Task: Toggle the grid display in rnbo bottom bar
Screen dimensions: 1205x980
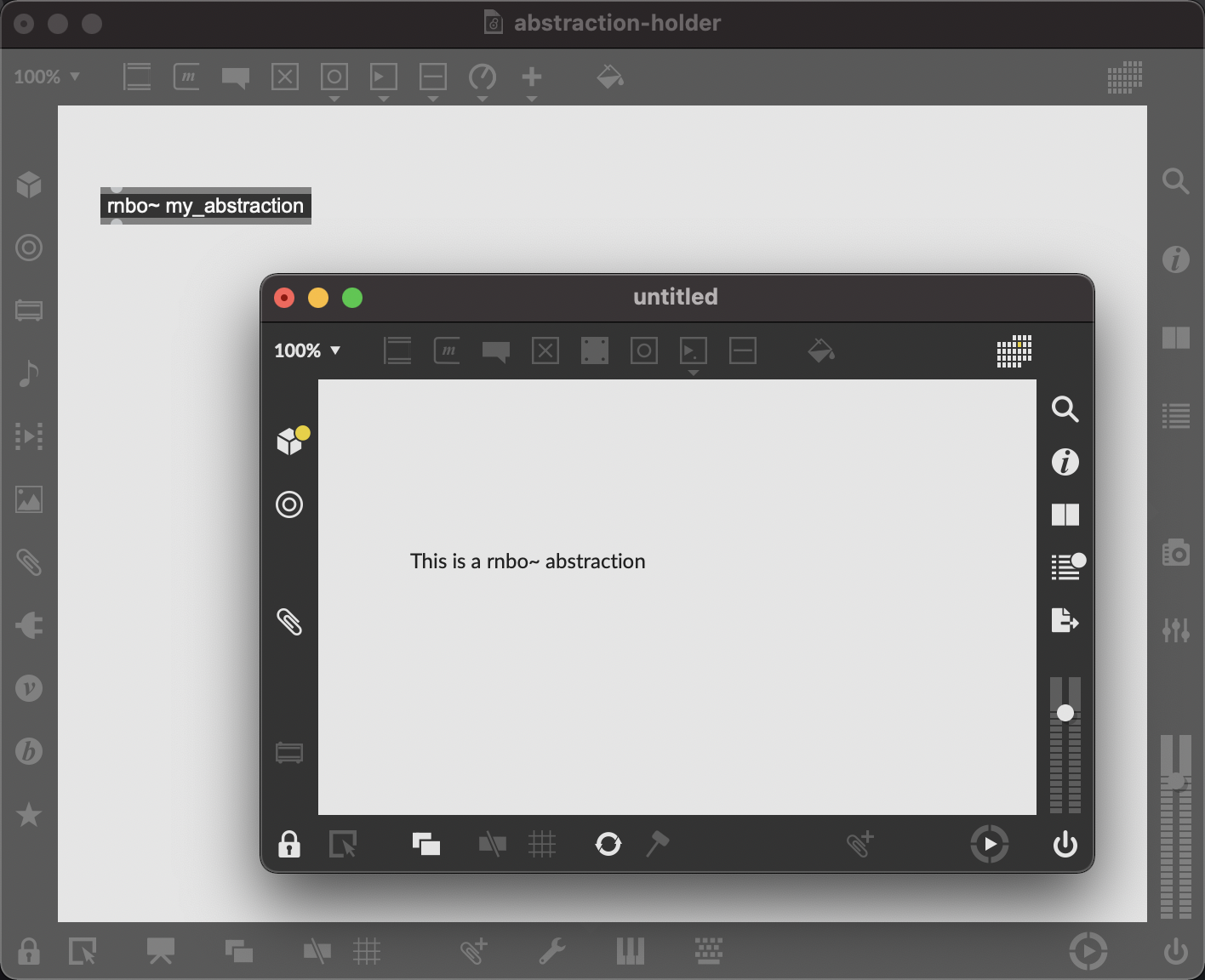Action: pyautogui.click(x=542, y=844)
